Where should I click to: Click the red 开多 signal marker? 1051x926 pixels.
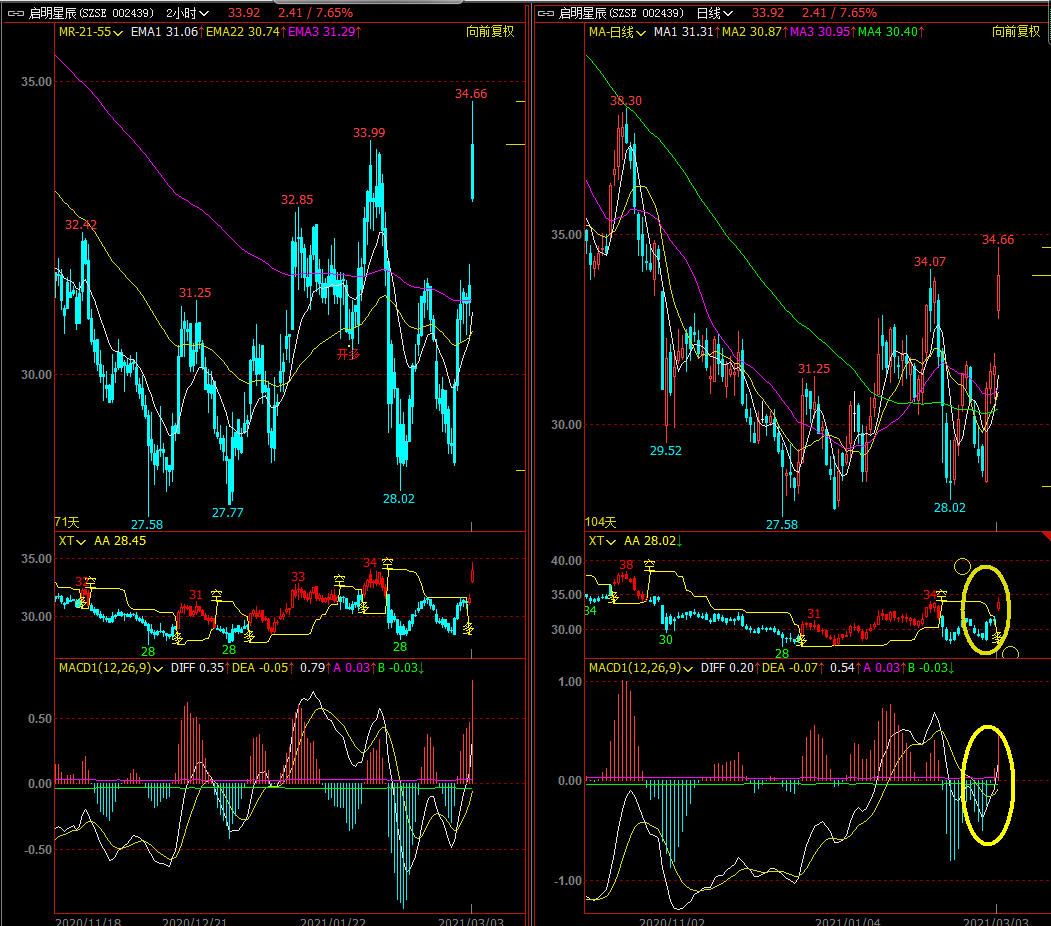pos(348,354)
